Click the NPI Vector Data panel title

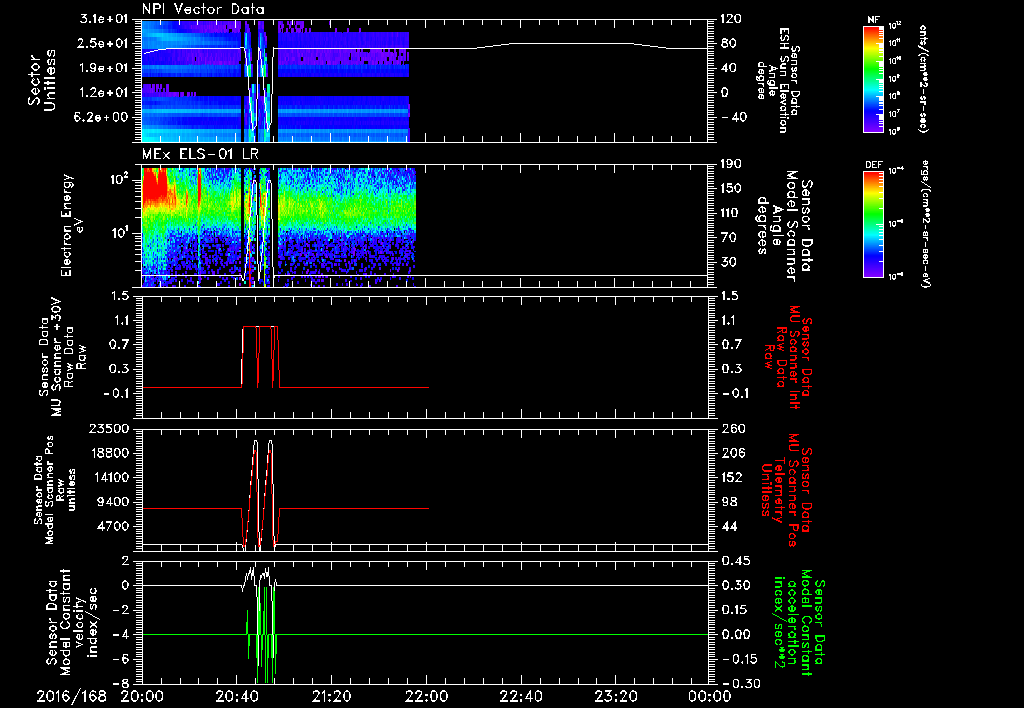(203, 9)
